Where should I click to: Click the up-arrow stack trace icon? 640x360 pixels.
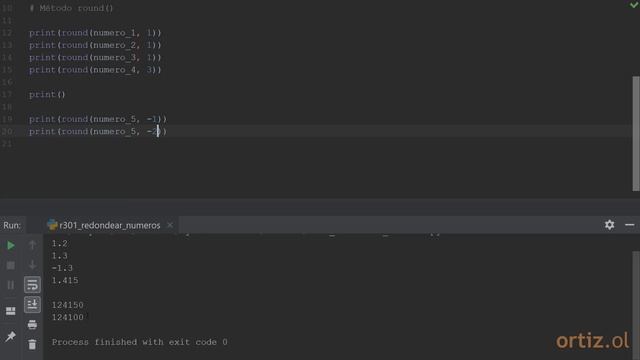[32, 245]
